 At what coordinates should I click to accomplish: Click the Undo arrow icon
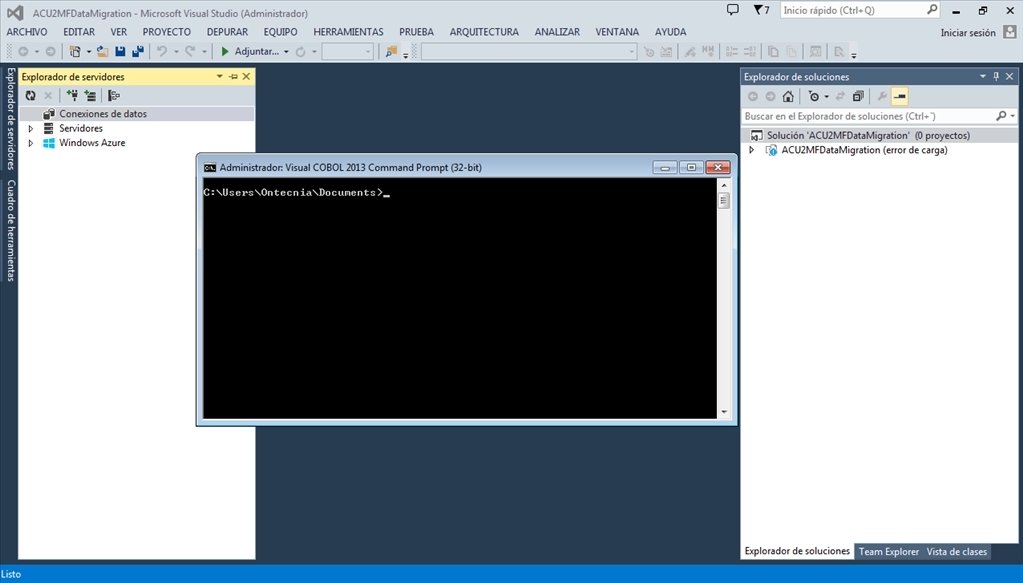click(x=162, y=52)
